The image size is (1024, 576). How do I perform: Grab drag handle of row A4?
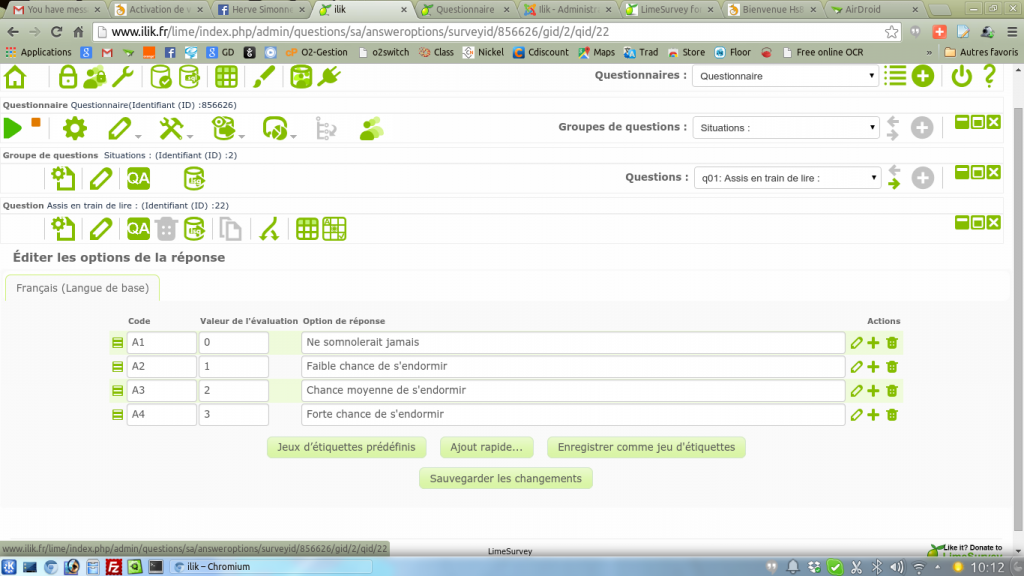(118, 415)
